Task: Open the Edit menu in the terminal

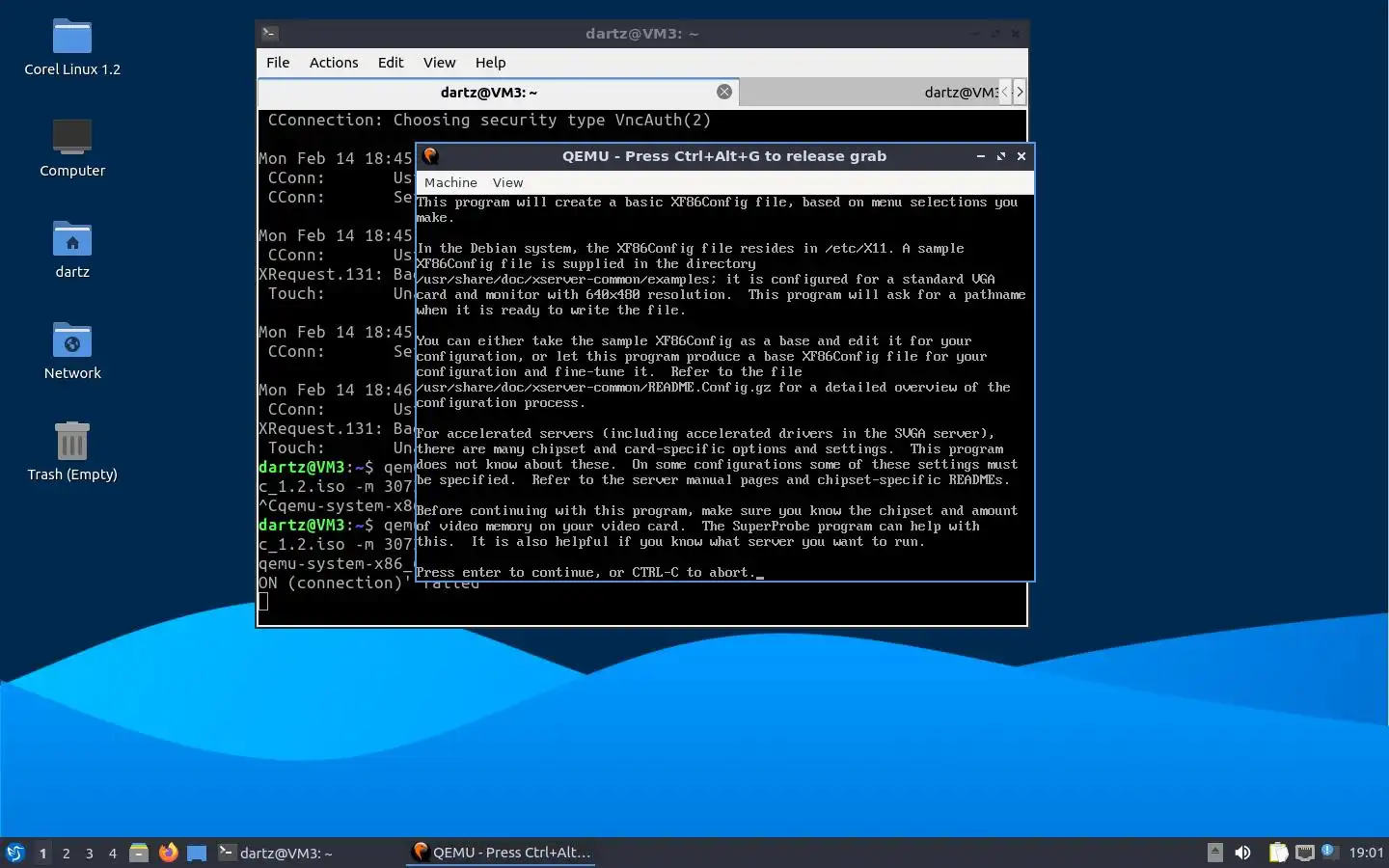Action: tap(391, 63)
